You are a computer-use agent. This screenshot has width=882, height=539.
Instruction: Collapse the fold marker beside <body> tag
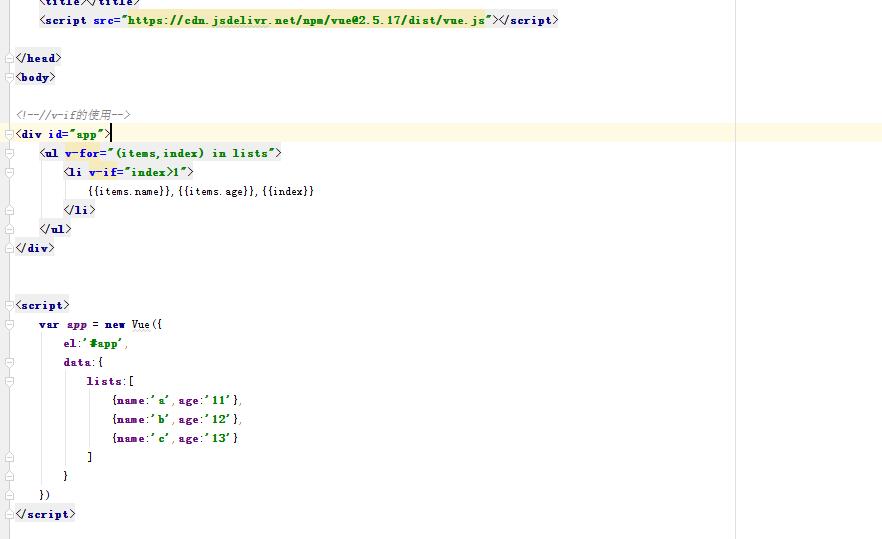click(9, 77)
